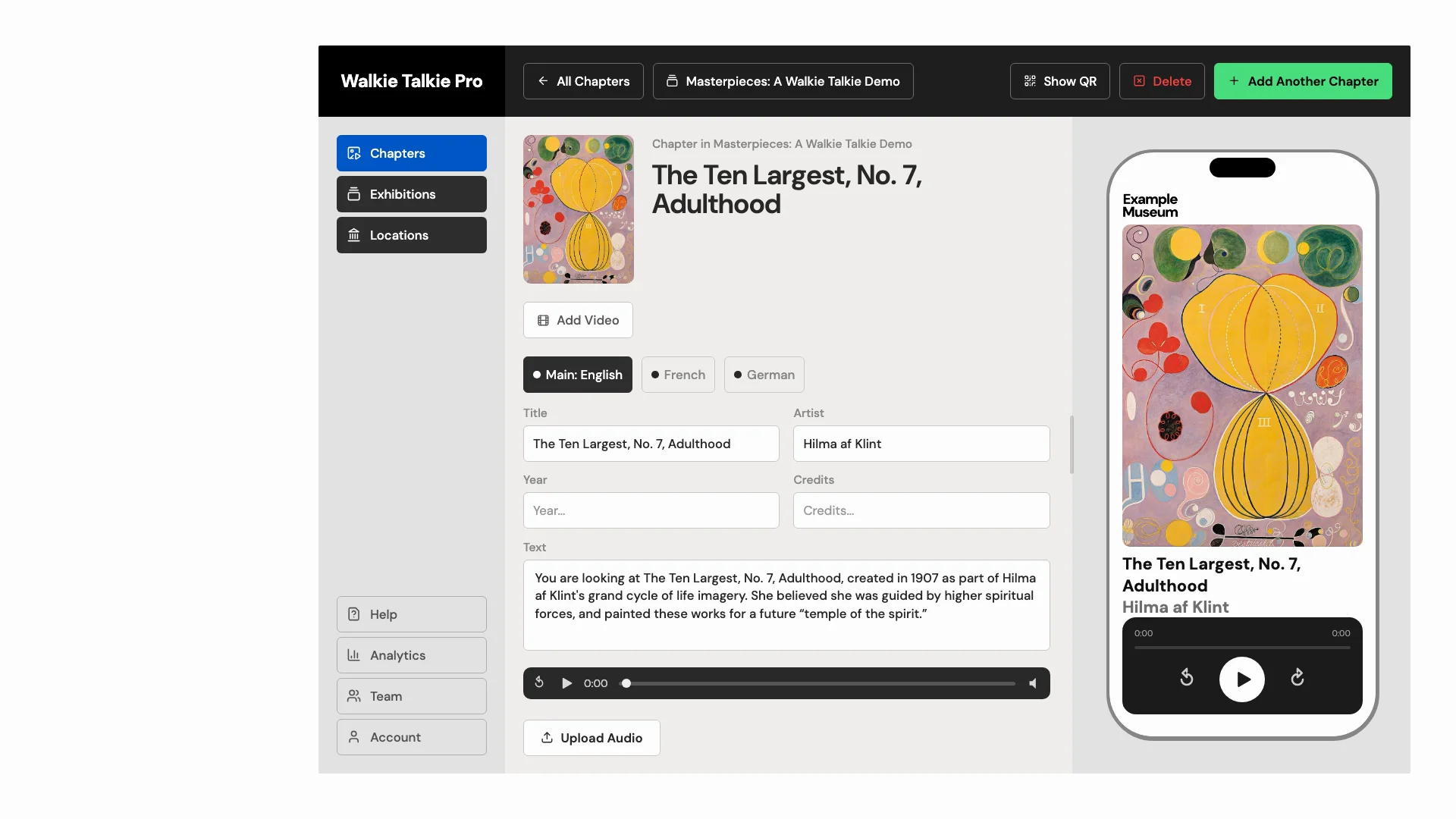The image size is (1456, 819).
Task: Click the chapter heading 'The Ten Largest, No. 7, Adulthood'
Action: (x=787, y=190)
